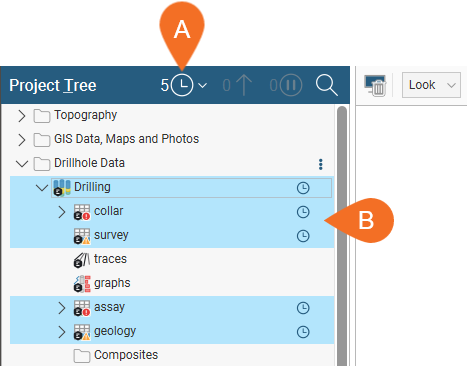Screen dimensions: 467x366
Task: Open the search magnifier in Project Tree
Action: pyautogui.click(x=327, y=85)
